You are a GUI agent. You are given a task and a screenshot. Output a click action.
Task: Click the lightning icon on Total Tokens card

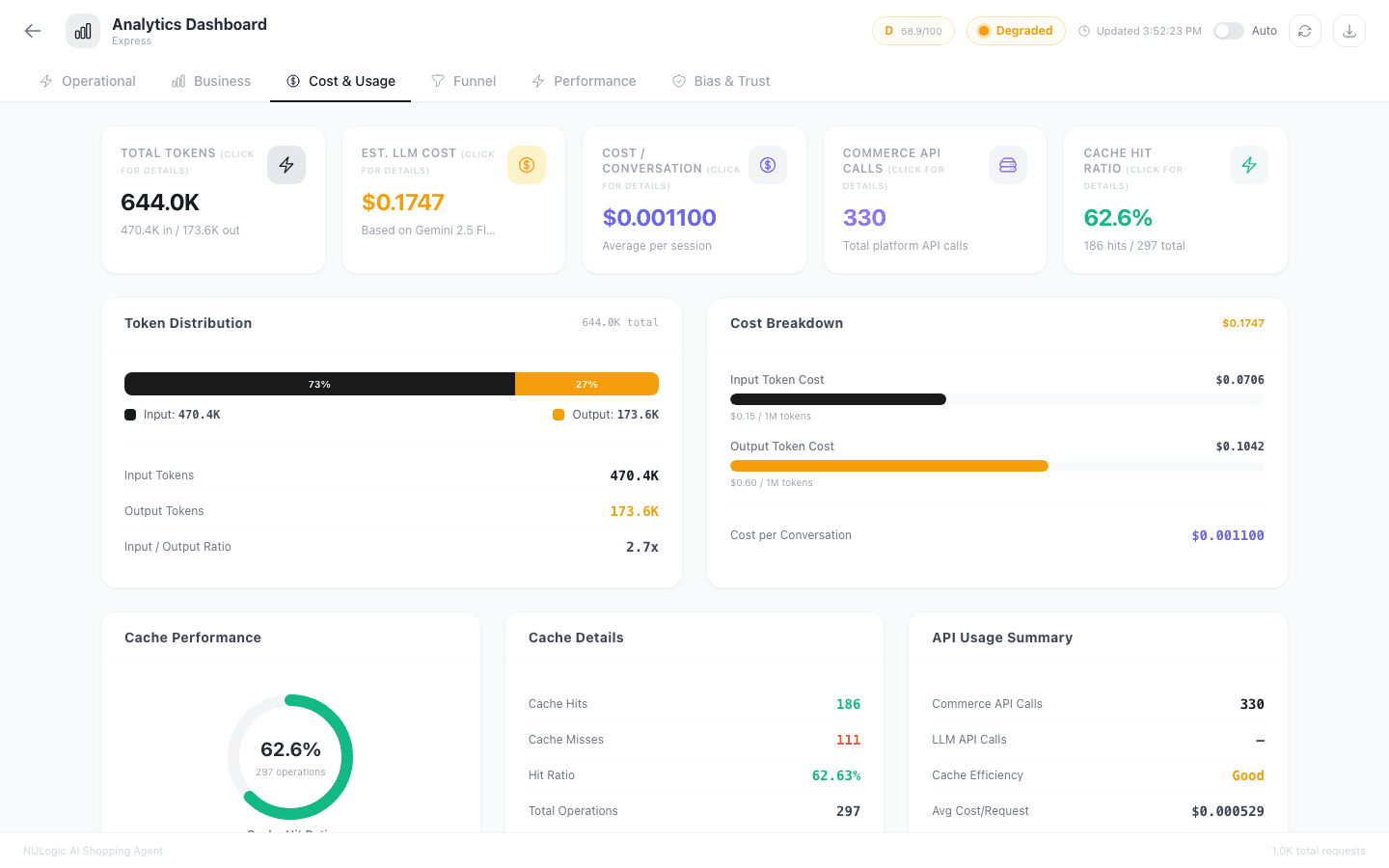[286, 165]
